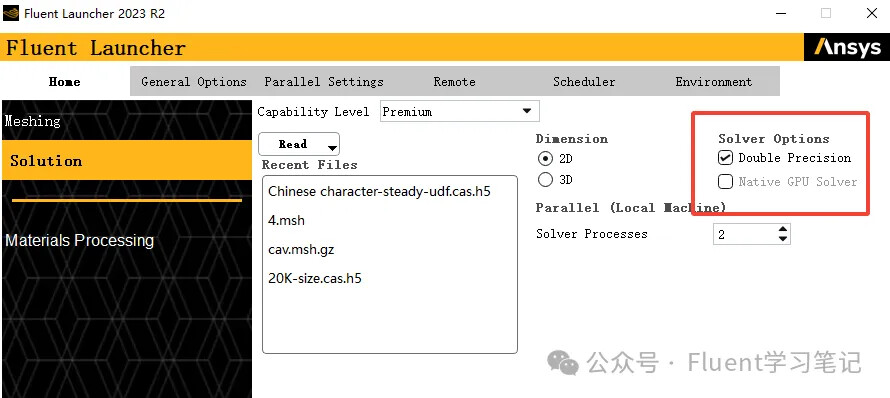Open the Parallel Settings tab
890x398 pixels.
(324, 82)
